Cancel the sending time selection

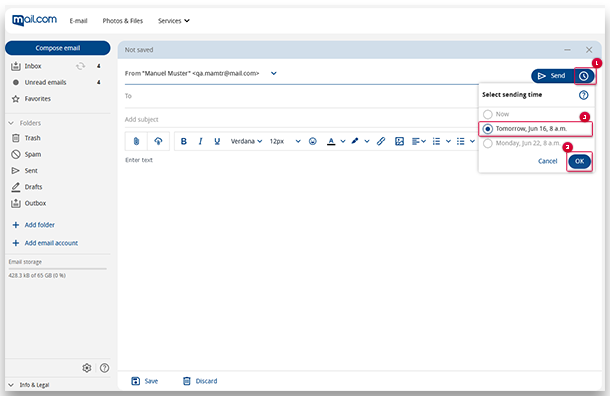547,161
